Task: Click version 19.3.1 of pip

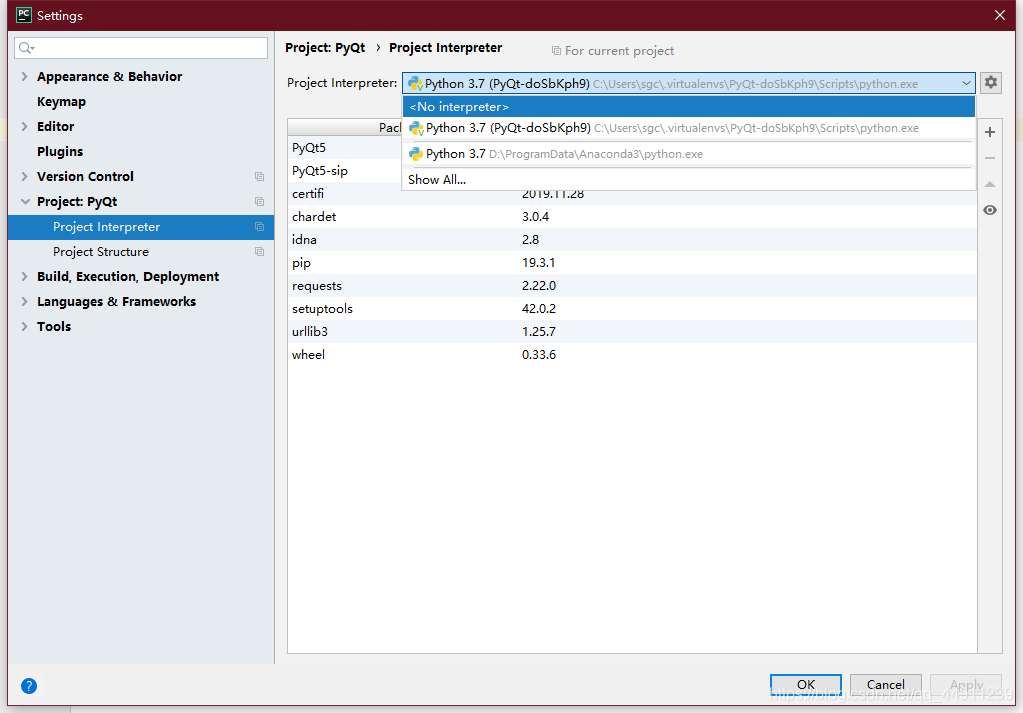Action: coord(538,263)
